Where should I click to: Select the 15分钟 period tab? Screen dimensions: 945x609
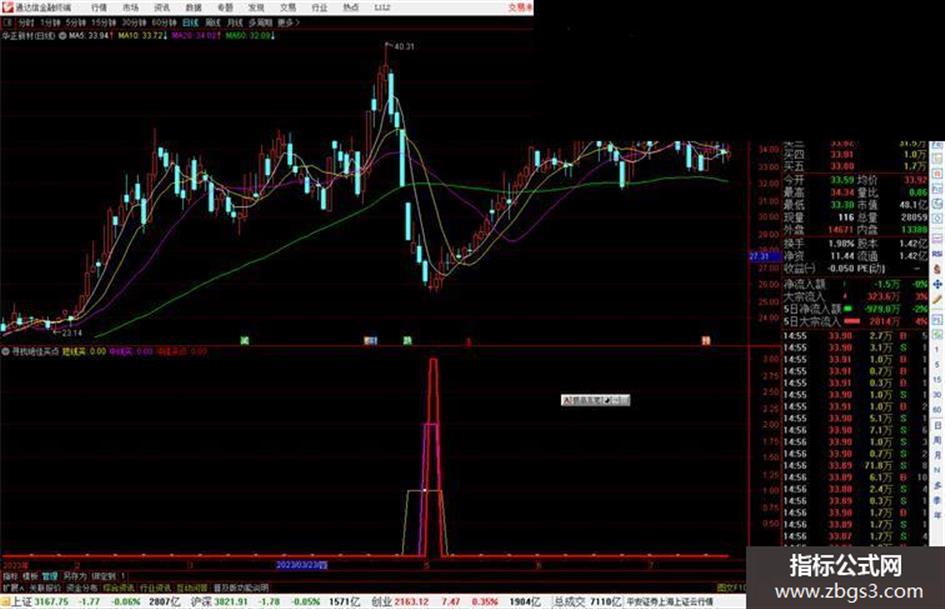click(x=104, y=23)
